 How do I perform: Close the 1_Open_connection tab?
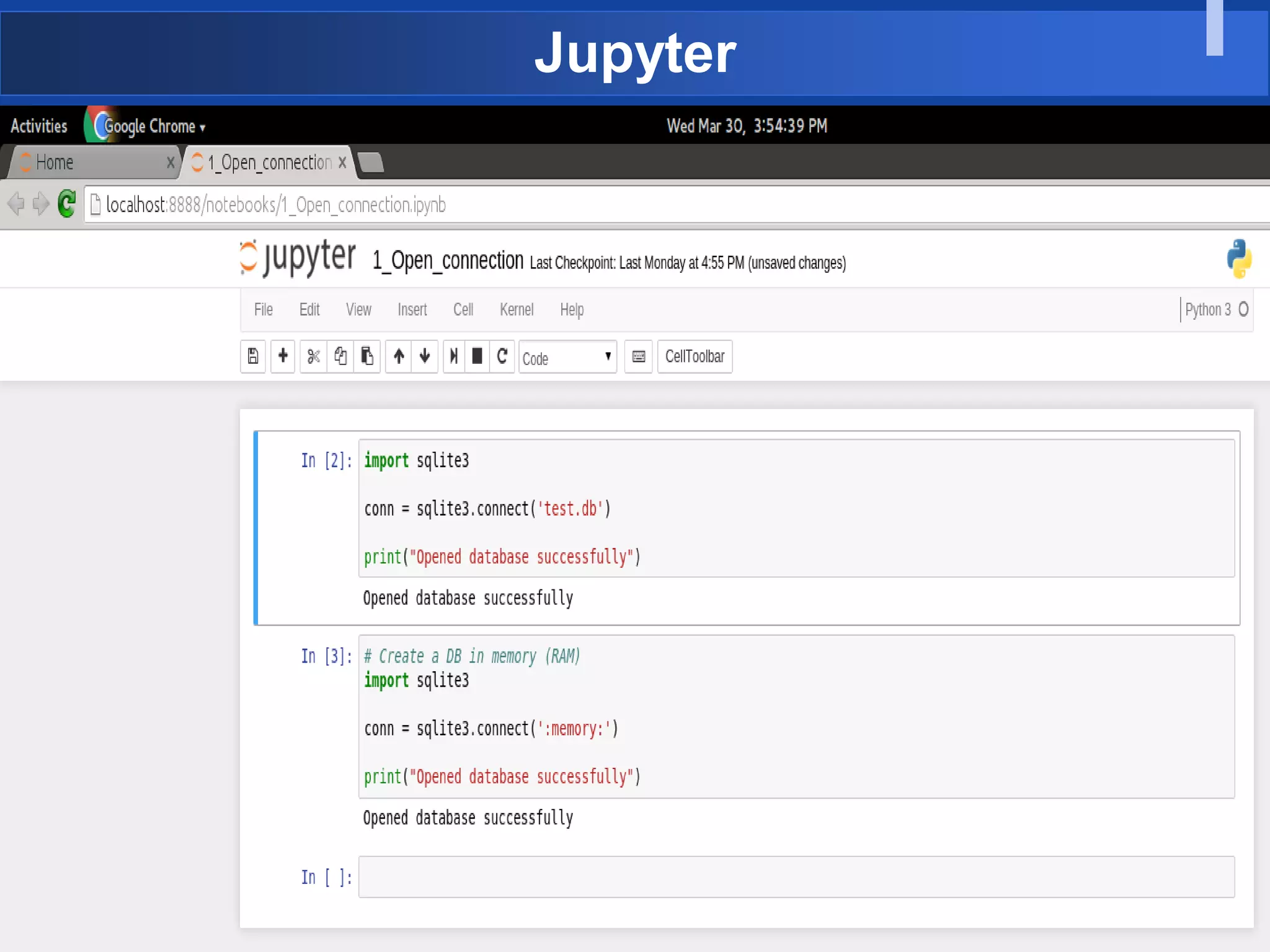click(342, 162)
